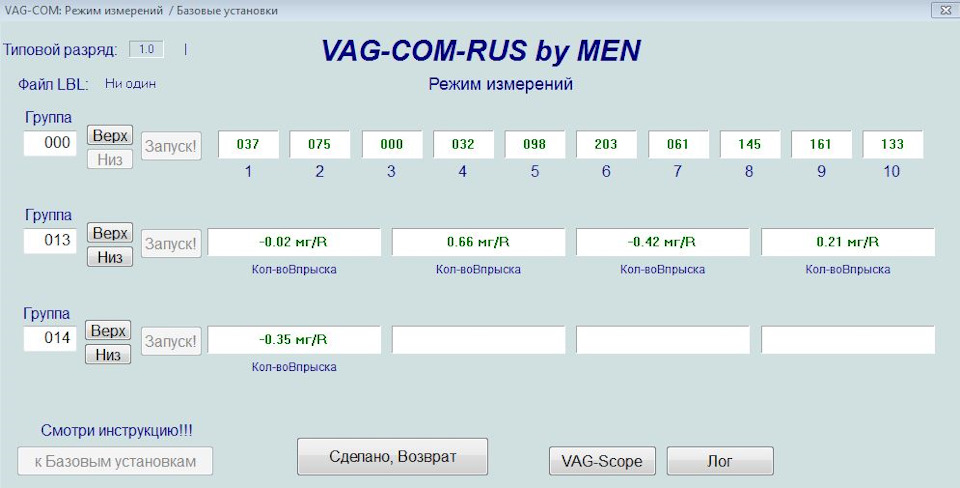Click the 0.21 мг/R value
The width and height of the screenshot is (960, 488).
[848, 242]
